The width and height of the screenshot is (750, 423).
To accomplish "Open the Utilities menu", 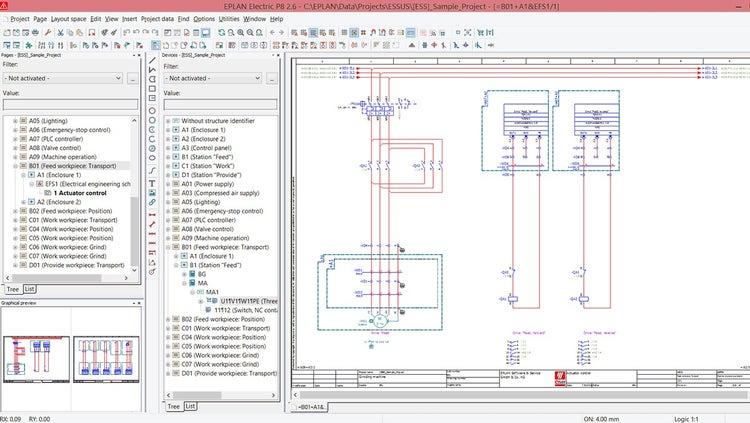I will (x=227, y=18).
